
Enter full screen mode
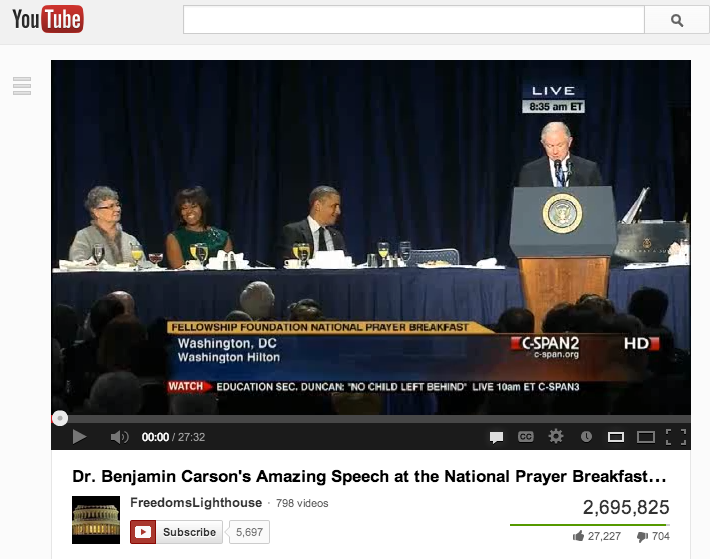[x=675, y=437]
